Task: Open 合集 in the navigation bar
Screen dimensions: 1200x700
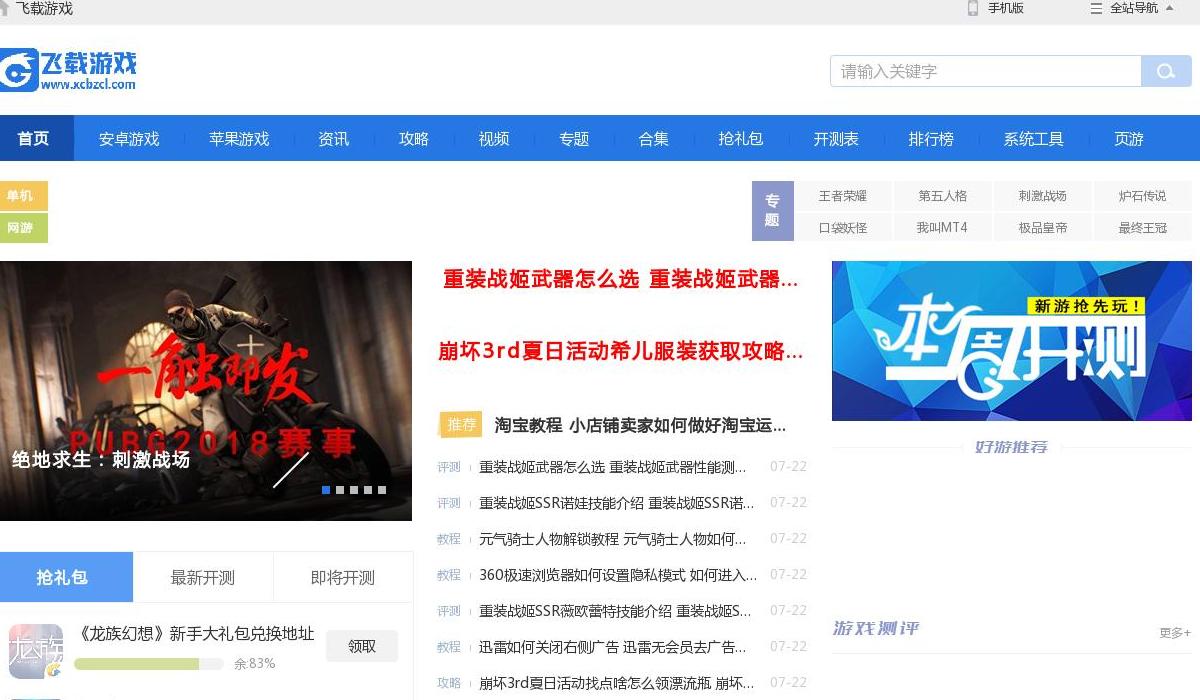Action: point(653,139)
